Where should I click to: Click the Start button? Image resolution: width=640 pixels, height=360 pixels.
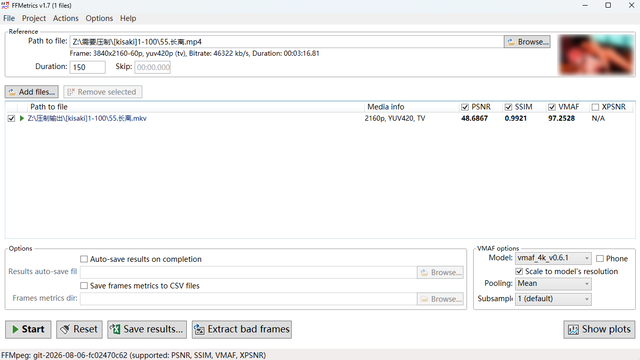click(x=28, y=329)
